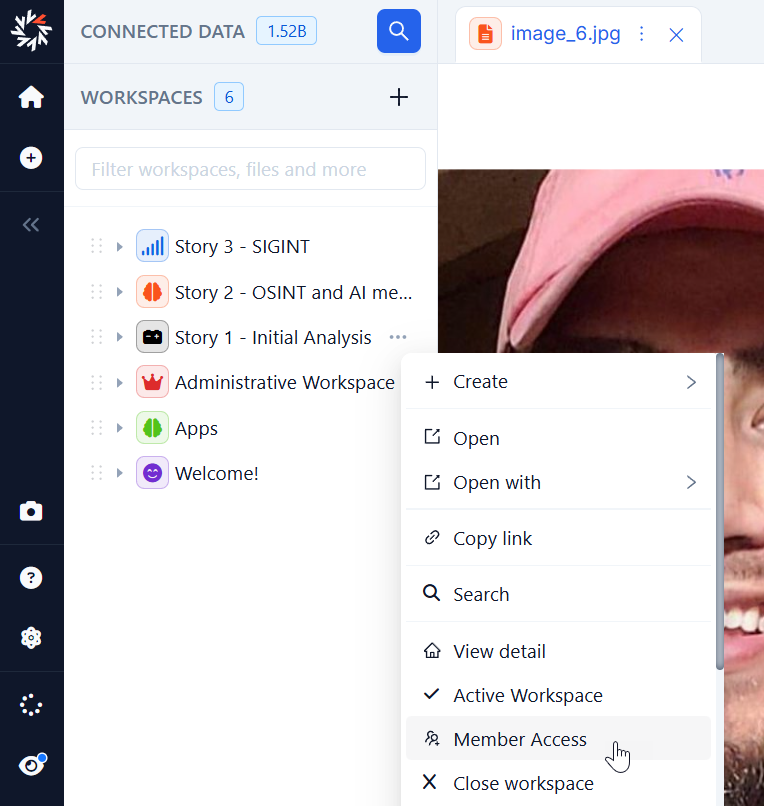The image size is (764, 806).
Task: Close the image_6.jpg tab
Action: [x=676, y=35]
